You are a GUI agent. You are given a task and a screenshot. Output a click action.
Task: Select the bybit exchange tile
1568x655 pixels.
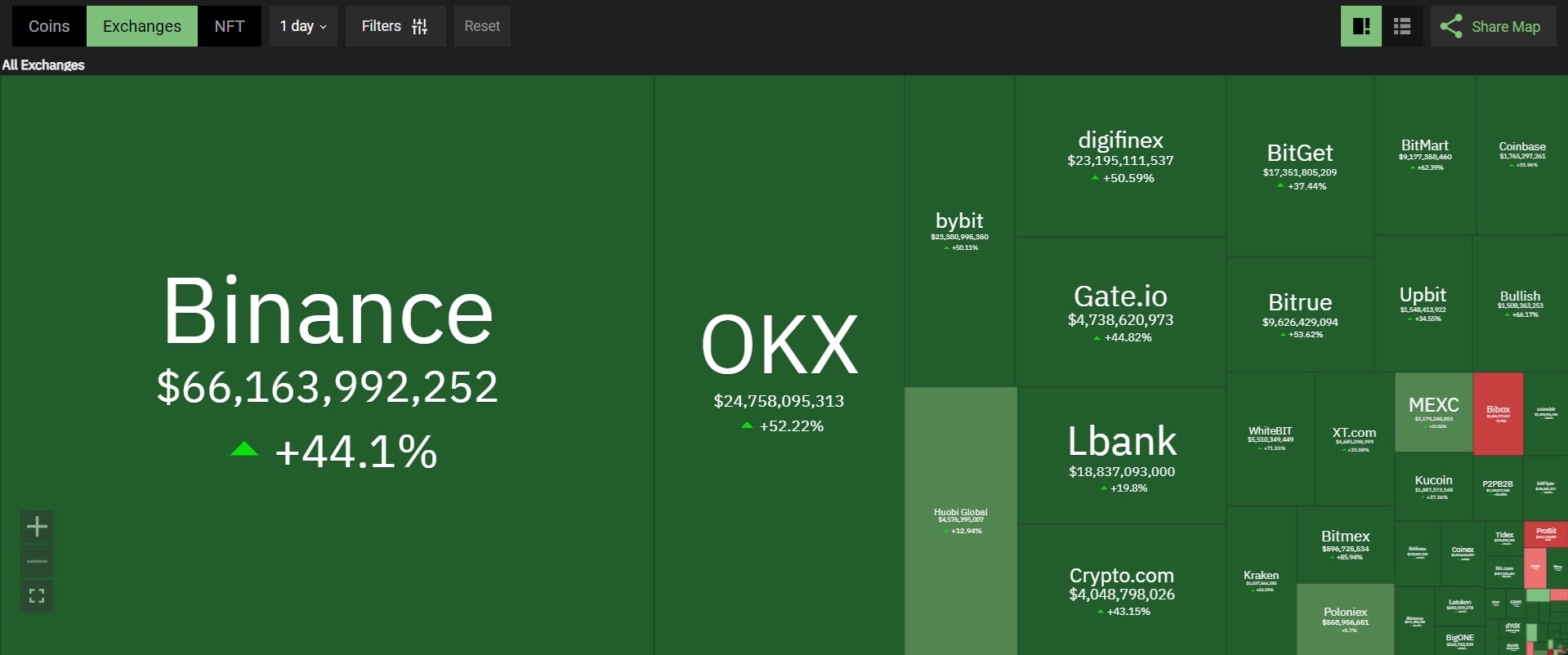pyautogui.click(x=959, y=231)
